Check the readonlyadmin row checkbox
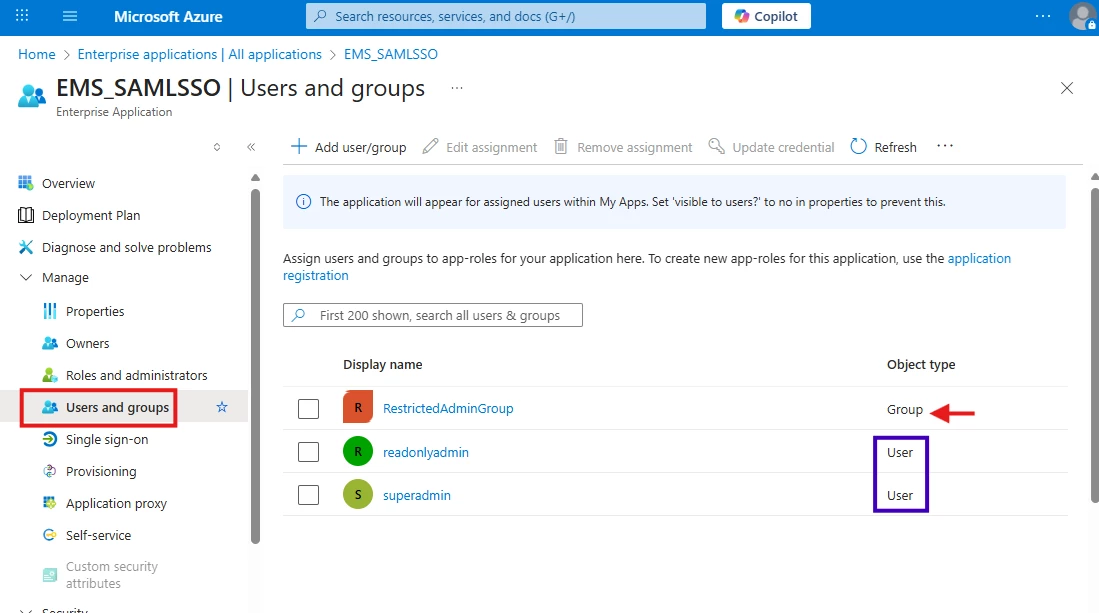Screen dimensions: 1099x613 coord(308,452)
